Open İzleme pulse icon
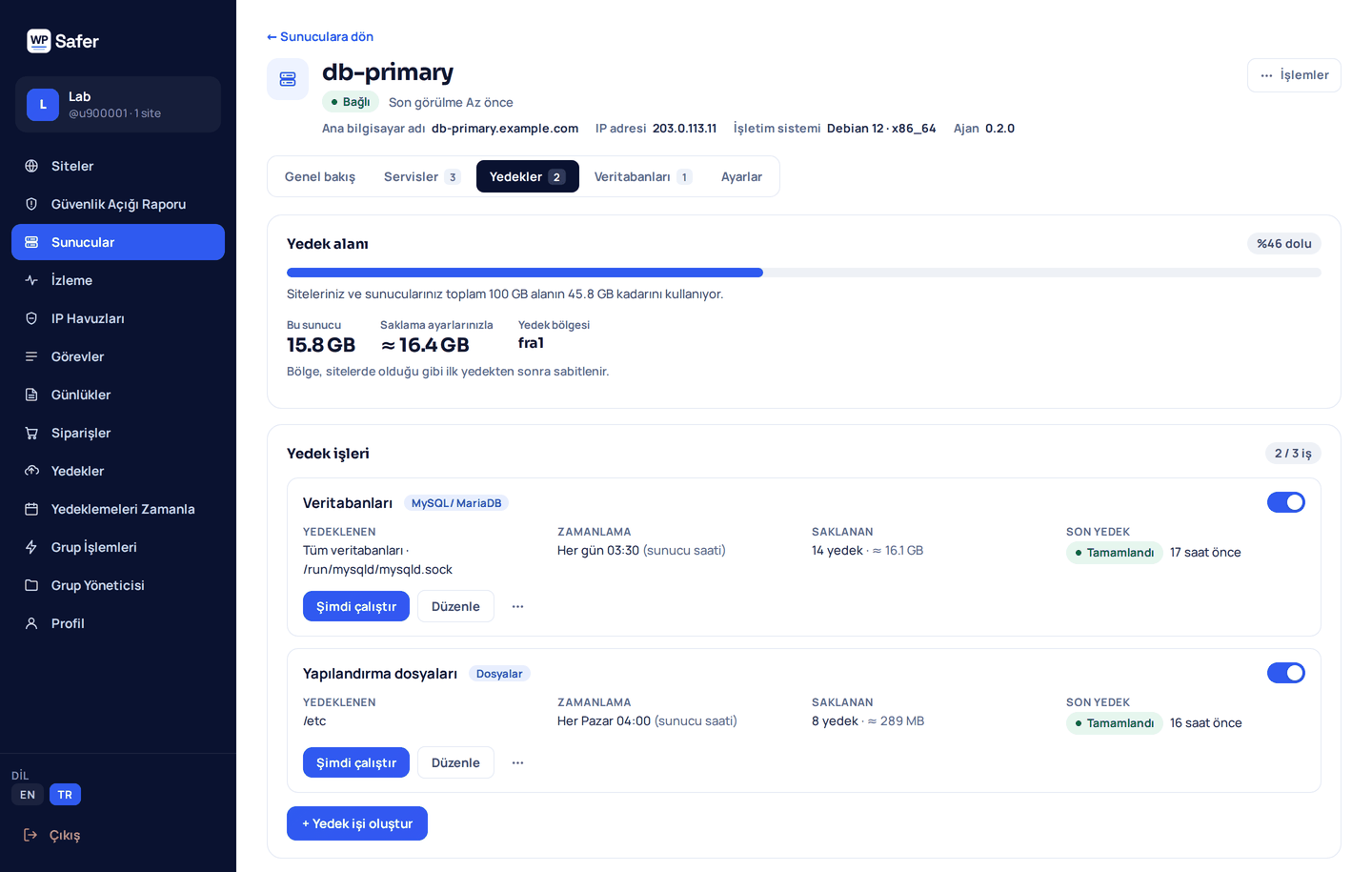 [x=31, y=280]
